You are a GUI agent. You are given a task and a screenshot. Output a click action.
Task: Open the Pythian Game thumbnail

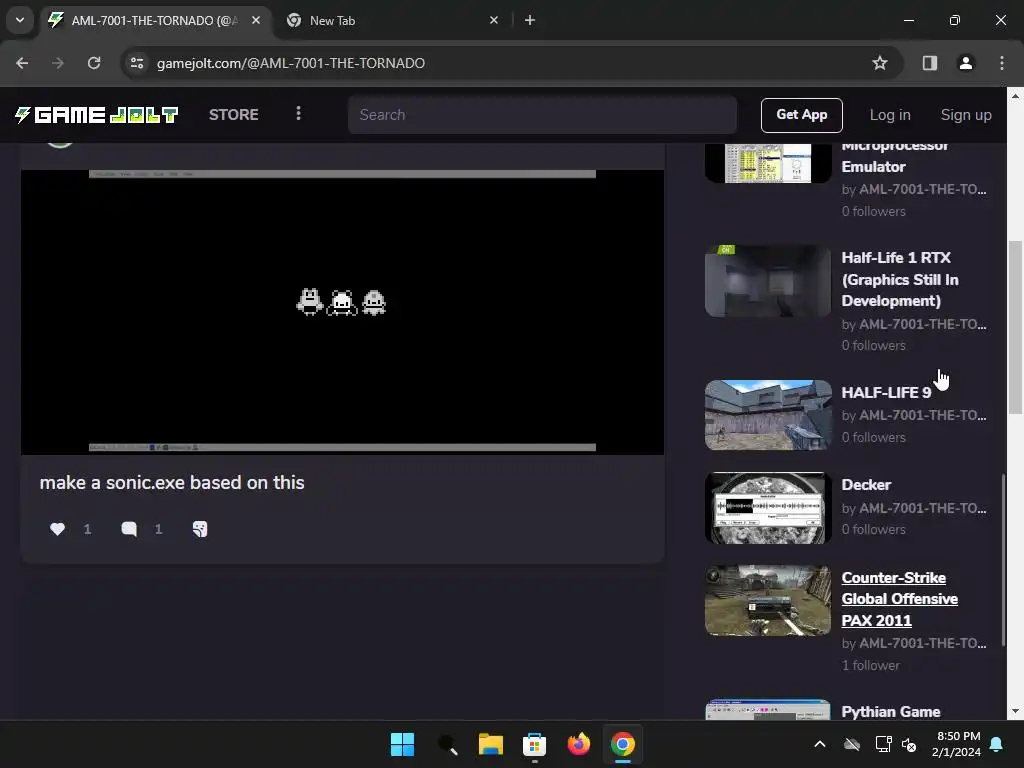768,710
